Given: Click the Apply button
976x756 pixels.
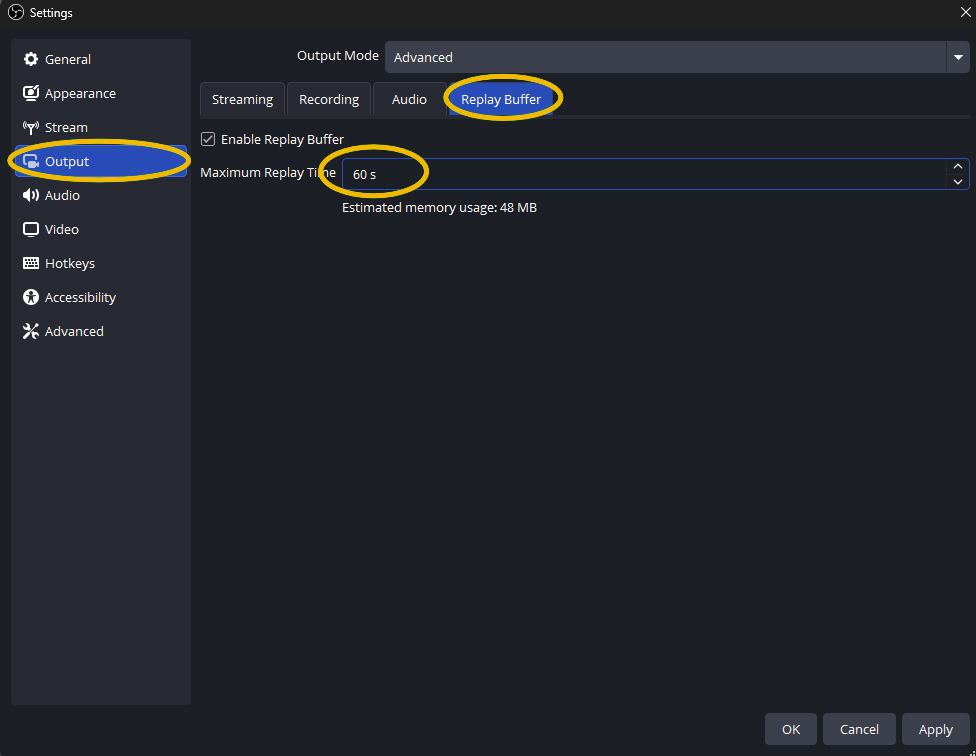Looking at the screenshot, I should pos(936,729).
